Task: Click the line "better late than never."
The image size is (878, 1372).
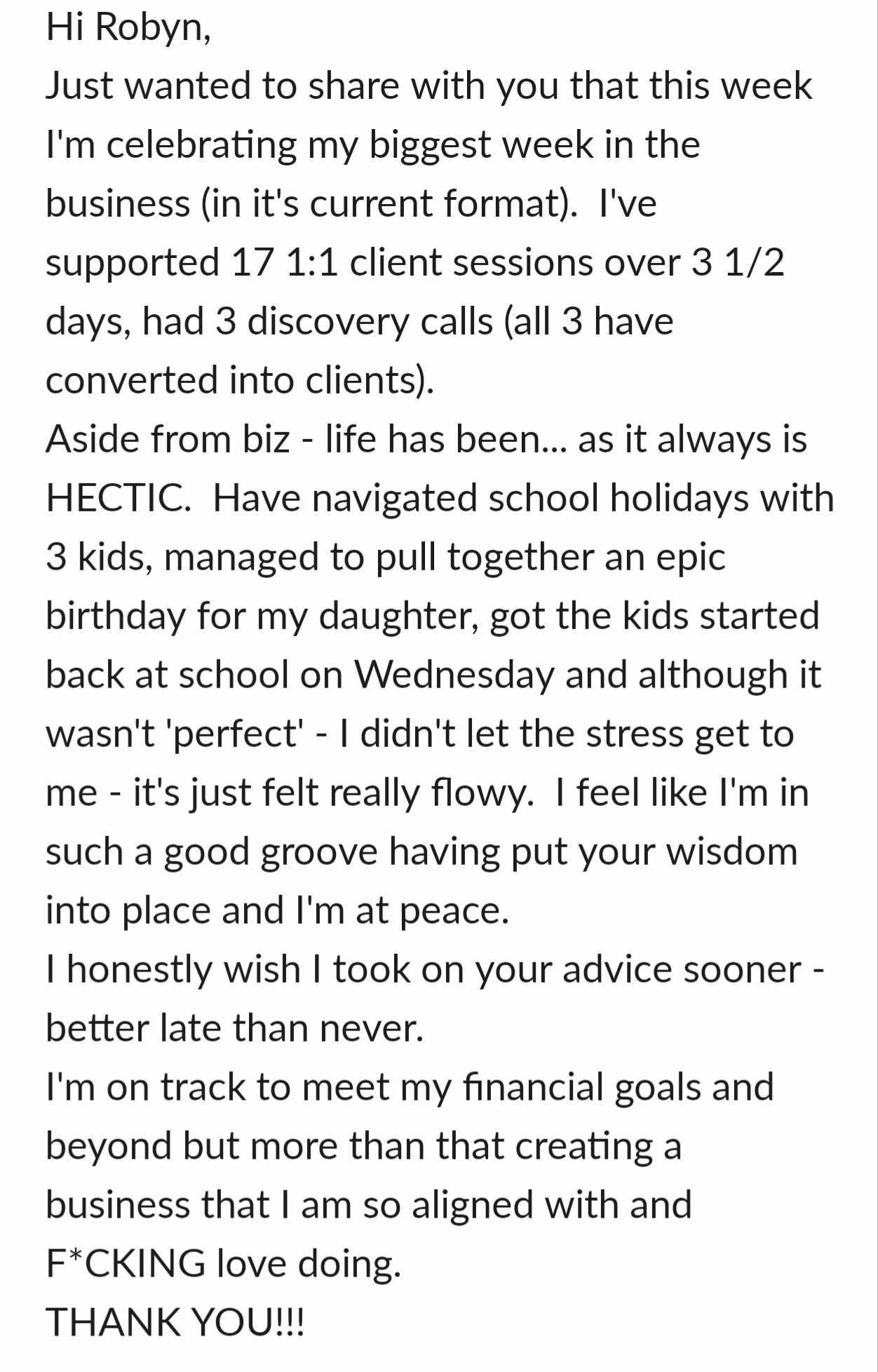Action: pos(235,1030)
